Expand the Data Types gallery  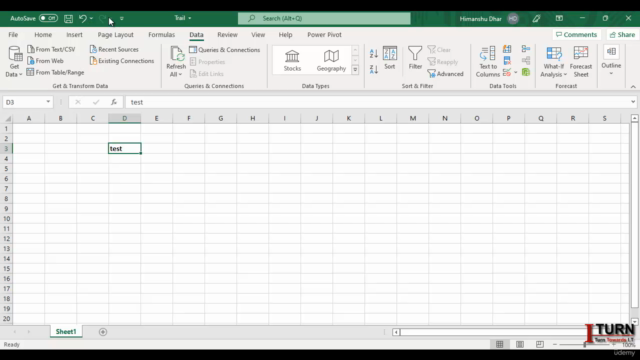click(x=355, y=70)
